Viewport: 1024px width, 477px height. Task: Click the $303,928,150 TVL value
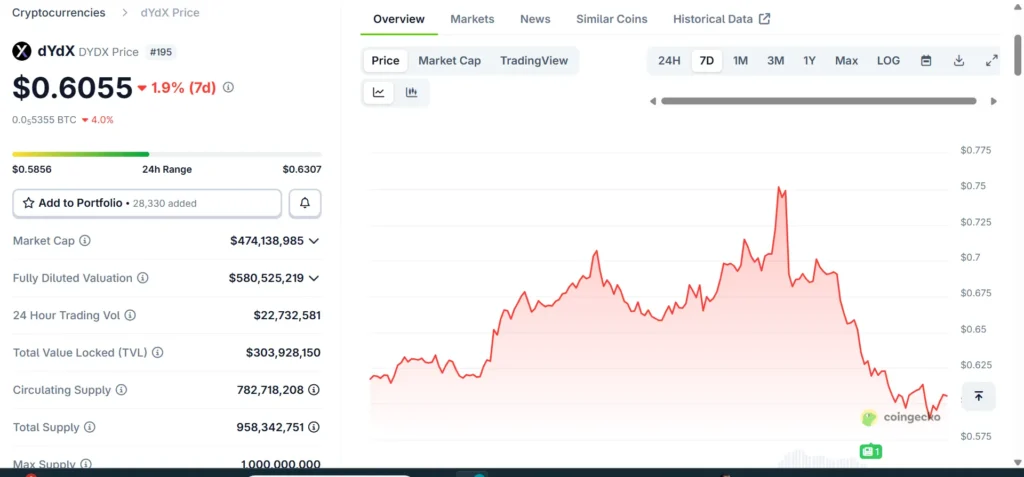(283, 352)
